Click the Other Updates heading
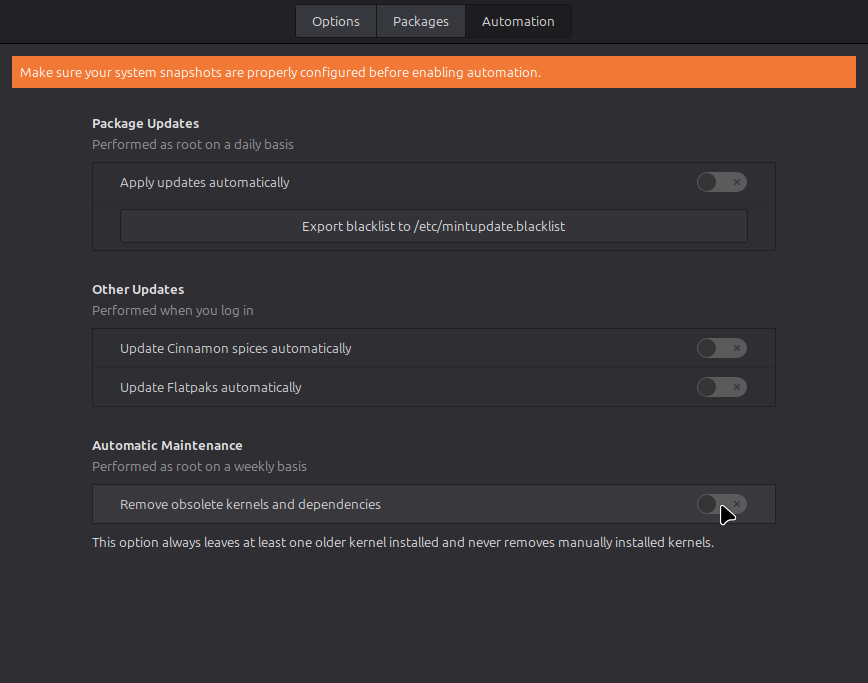 [x=138, y=289]
